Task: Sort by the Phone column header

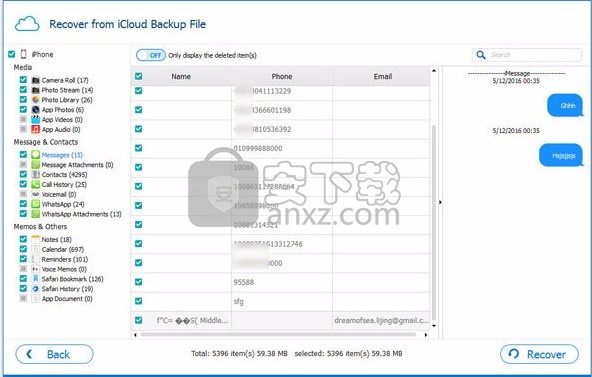Action: tap(282, 76)
